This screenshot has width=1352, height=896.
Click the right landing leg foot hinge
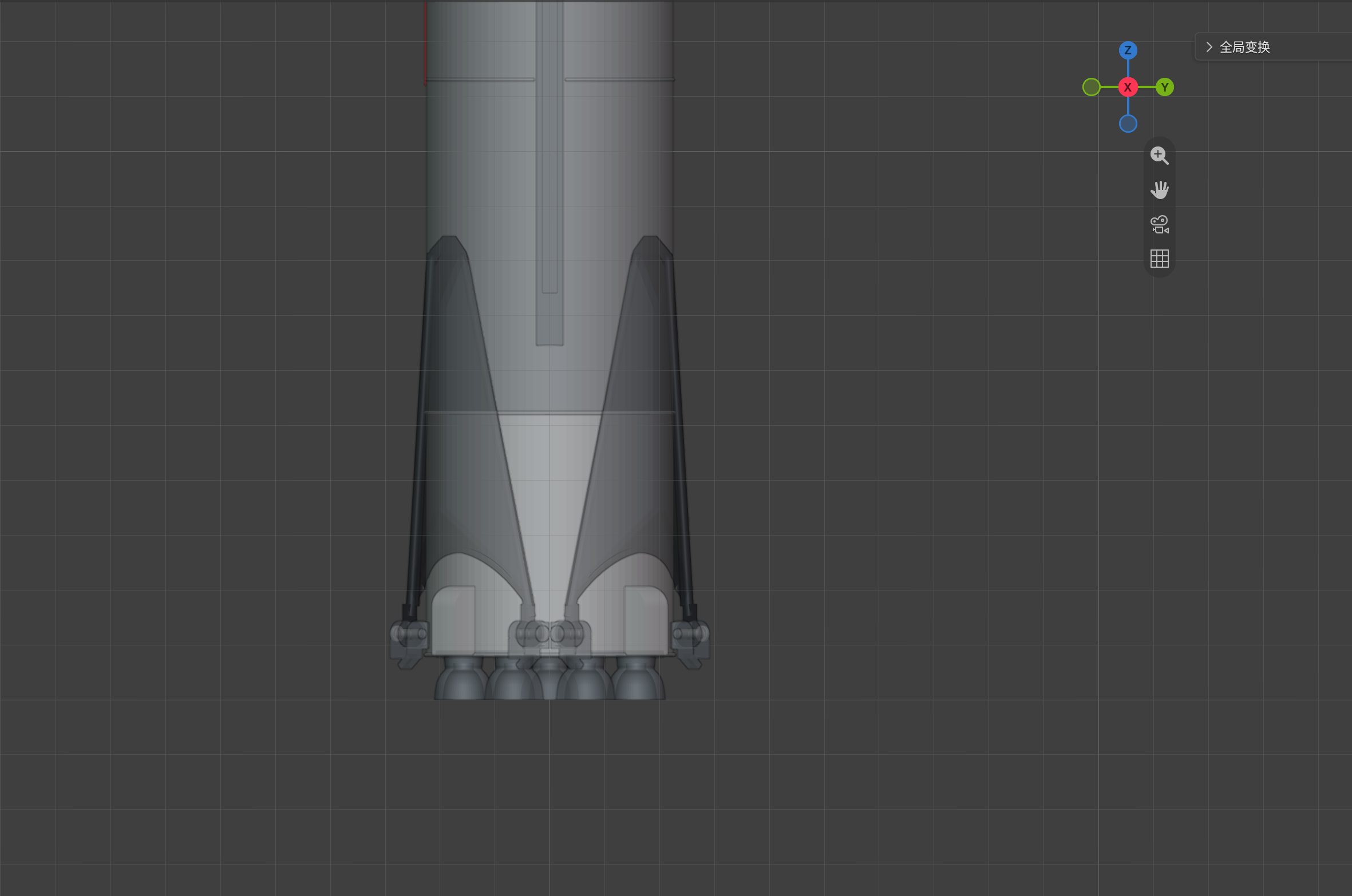pos(690,643)
